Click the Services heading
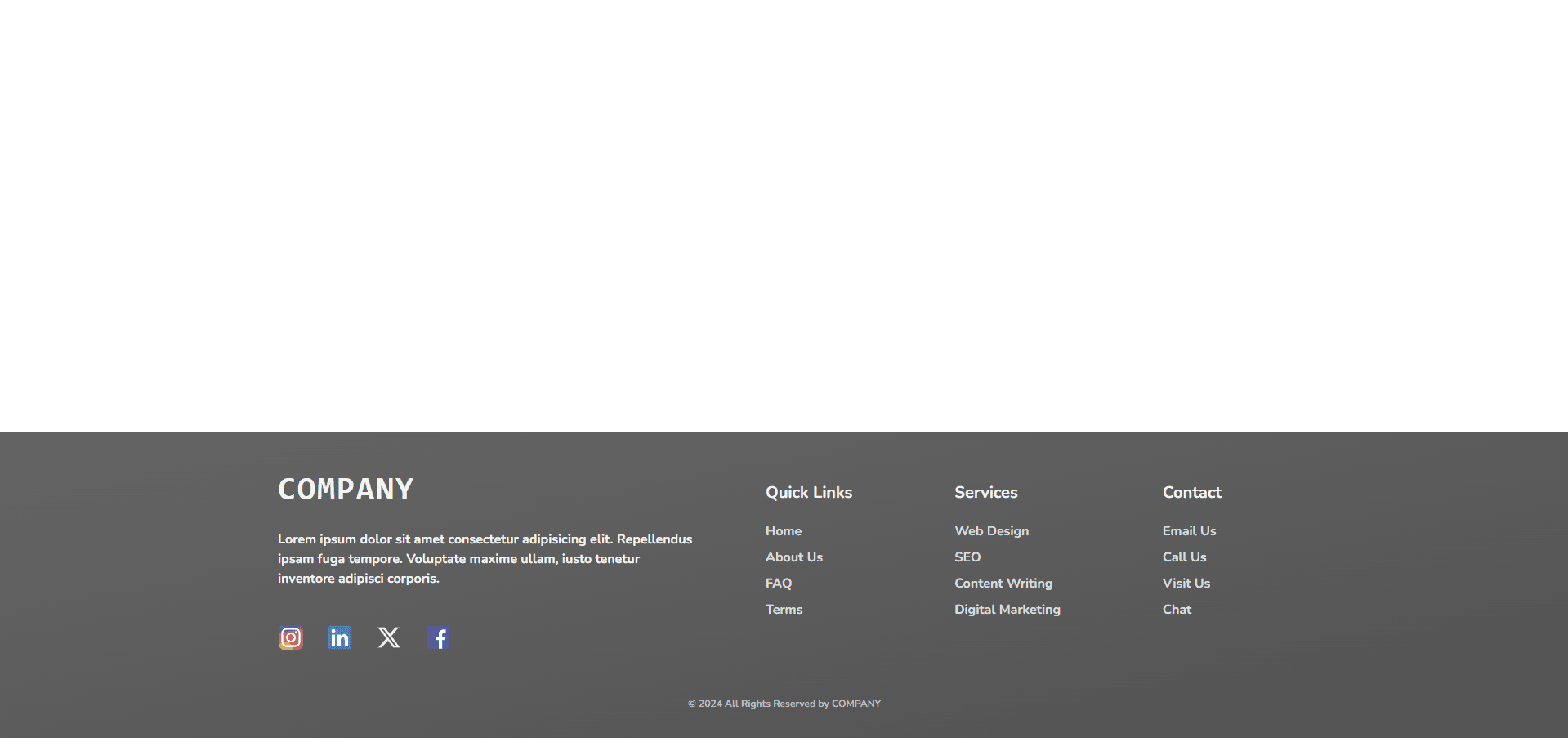Image resolution: width=1568 pixels, height=738 pixels. point(986,493)
